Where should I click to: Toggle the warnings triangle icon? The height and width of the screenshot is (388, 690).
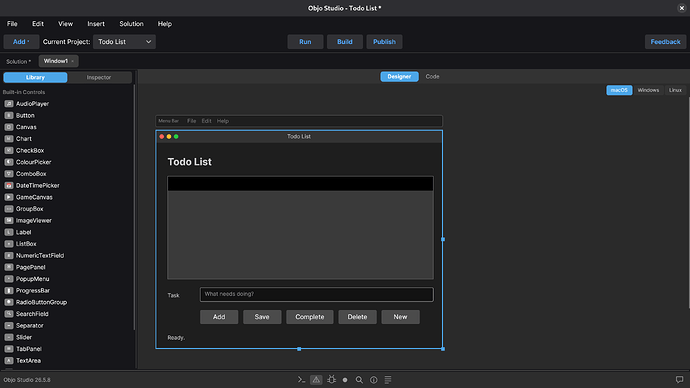tap(316, 380)
